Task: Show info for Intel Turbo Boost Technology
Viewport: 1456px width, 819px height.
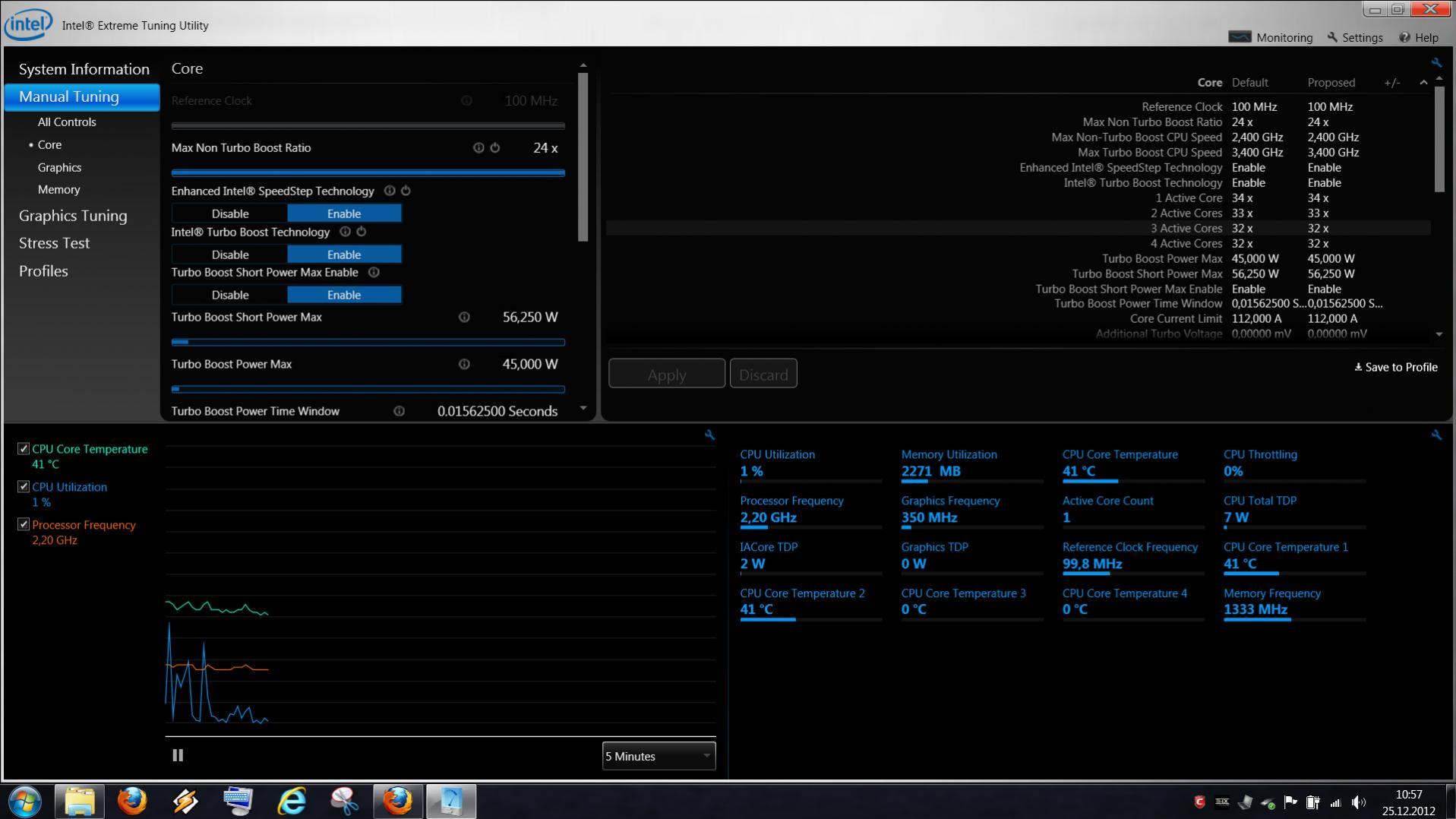Action: point(345,232)
